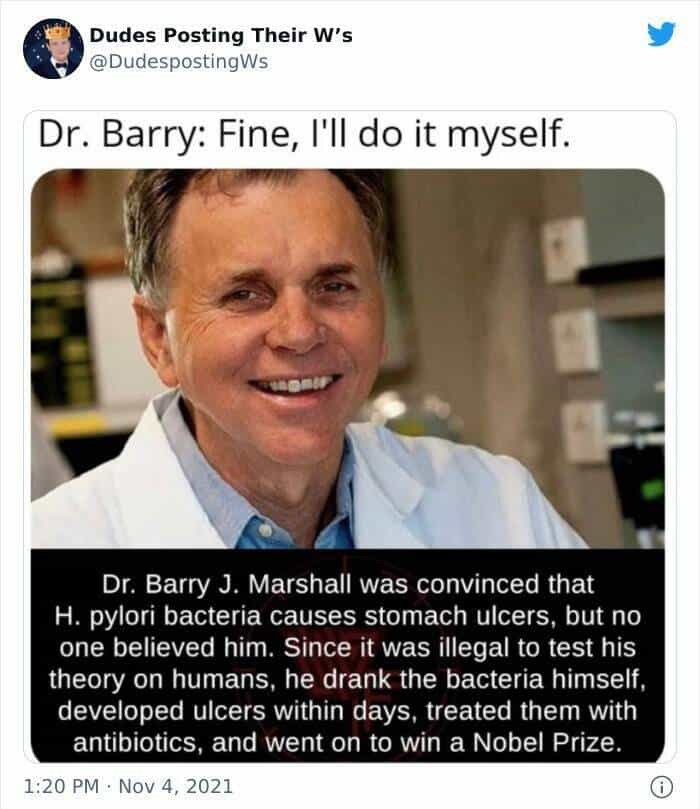Open the Dudes Posting Their W's profile avatar
This screenshot has width=700, height=809.
click(52, 49)
